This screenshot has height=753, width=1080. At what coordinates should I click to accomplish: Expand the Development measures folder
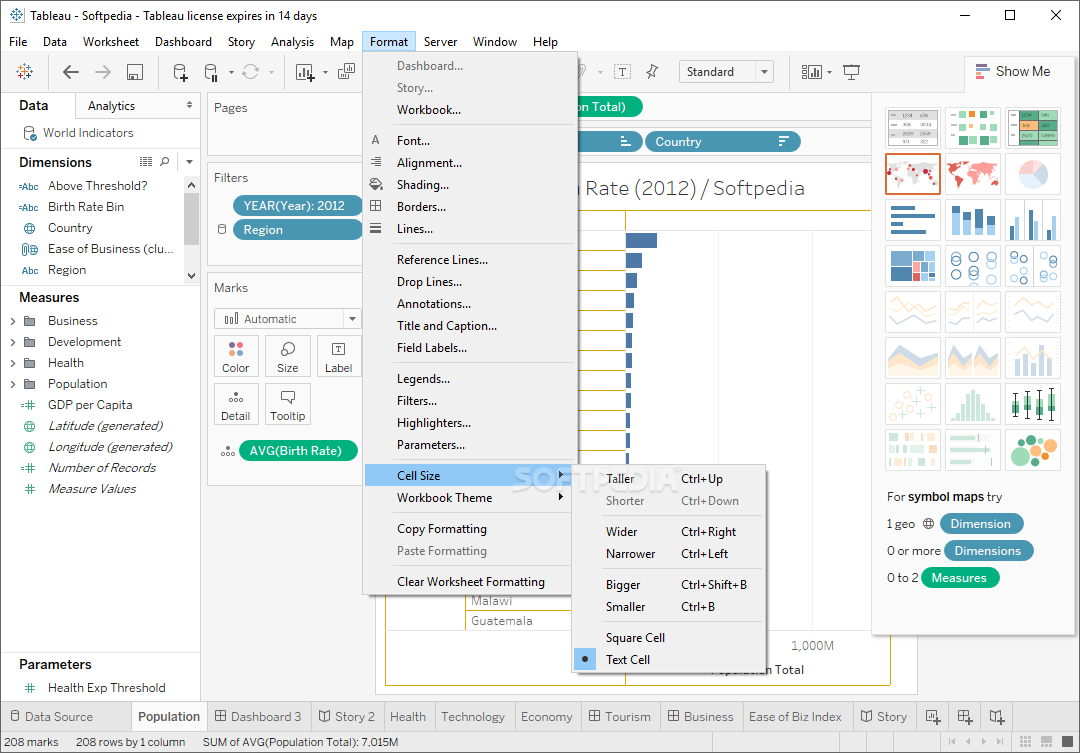[x=12, y=342]
